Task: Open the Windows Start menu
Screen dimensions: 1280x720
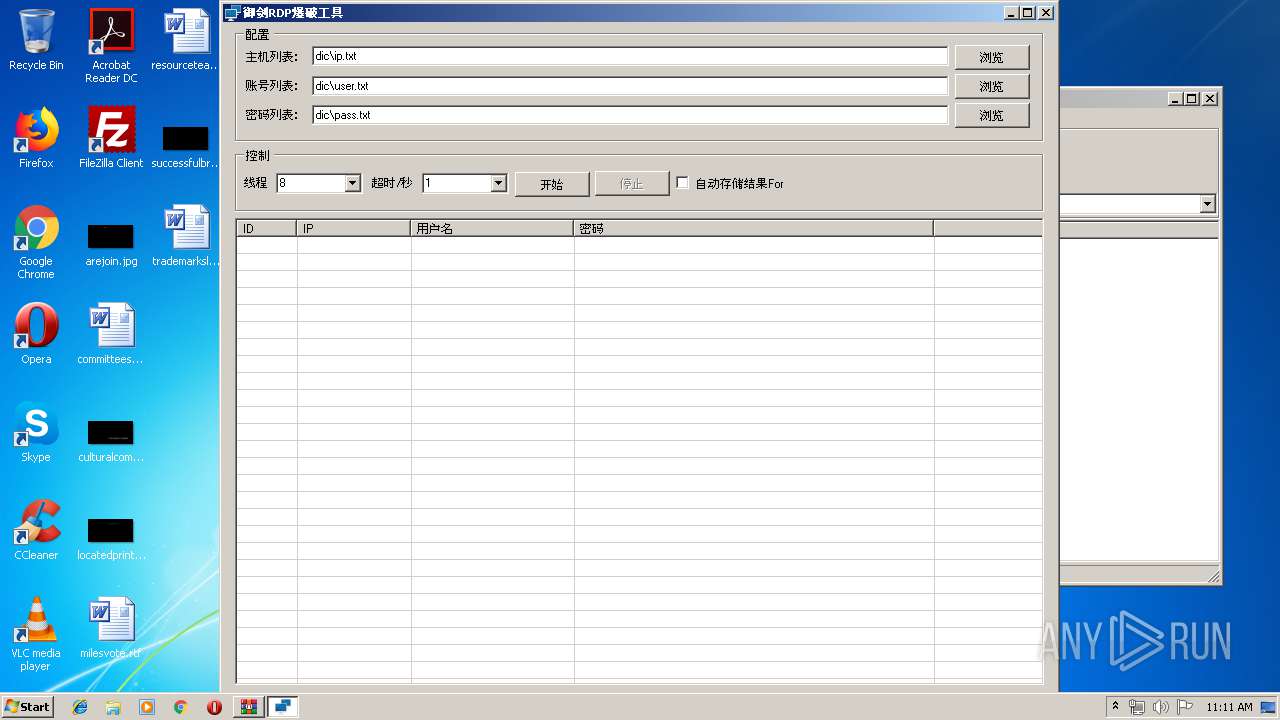Action: point(28,707)
